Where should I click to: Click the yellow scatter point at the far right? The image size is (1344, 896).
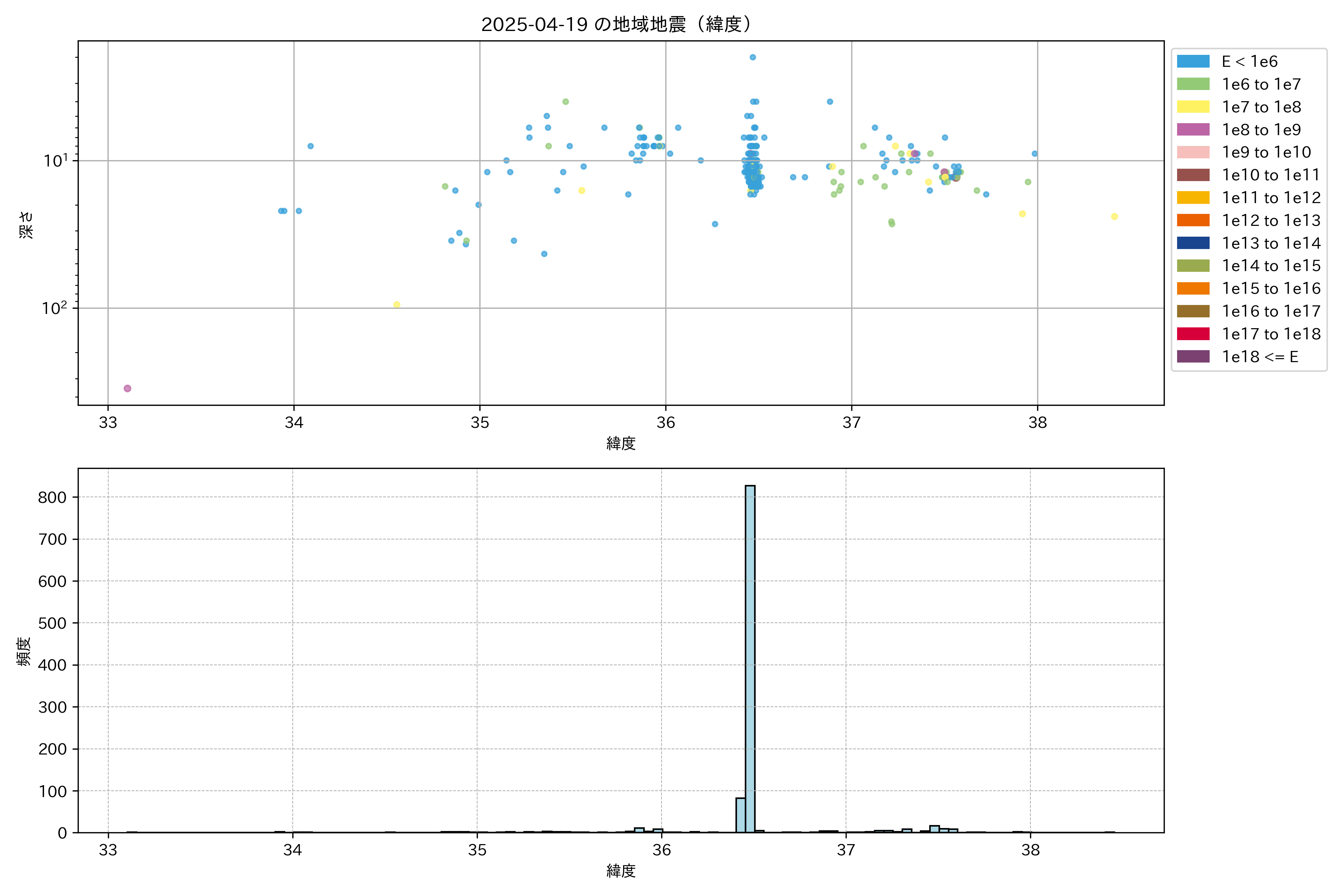[1114, 217]
